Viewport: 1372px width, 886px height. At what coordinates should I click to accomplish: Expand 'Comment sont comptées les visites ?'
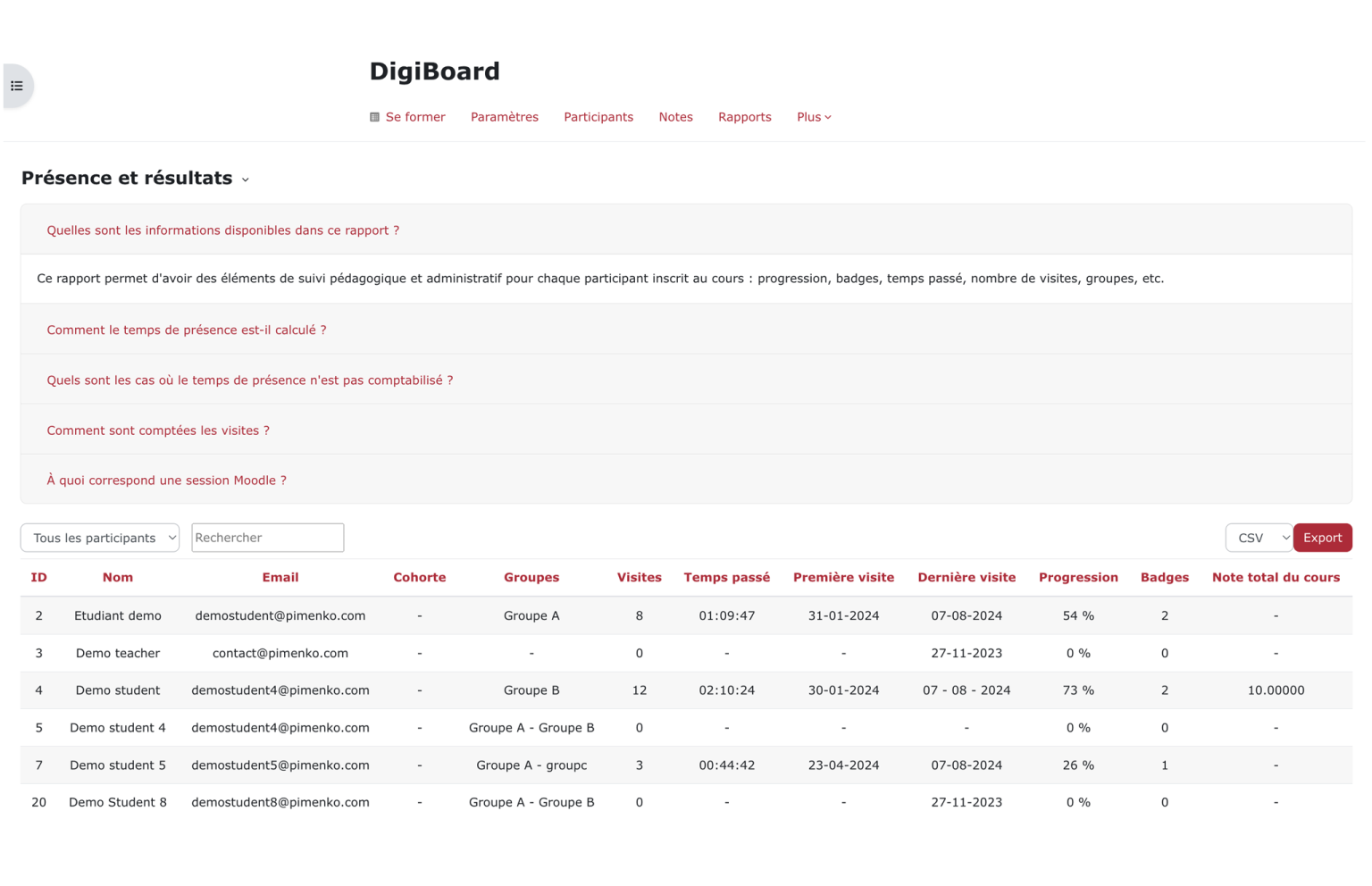[x=158, y=430]
